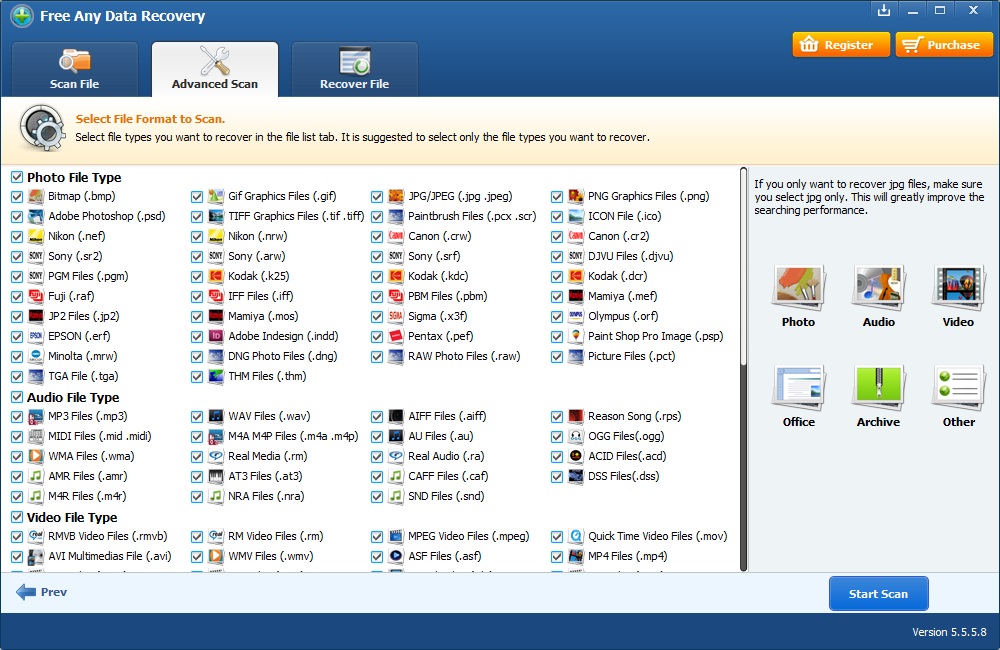Click the Start Scan button
This screenshot has height=650, width=1000.
click(x=878, y=592)
